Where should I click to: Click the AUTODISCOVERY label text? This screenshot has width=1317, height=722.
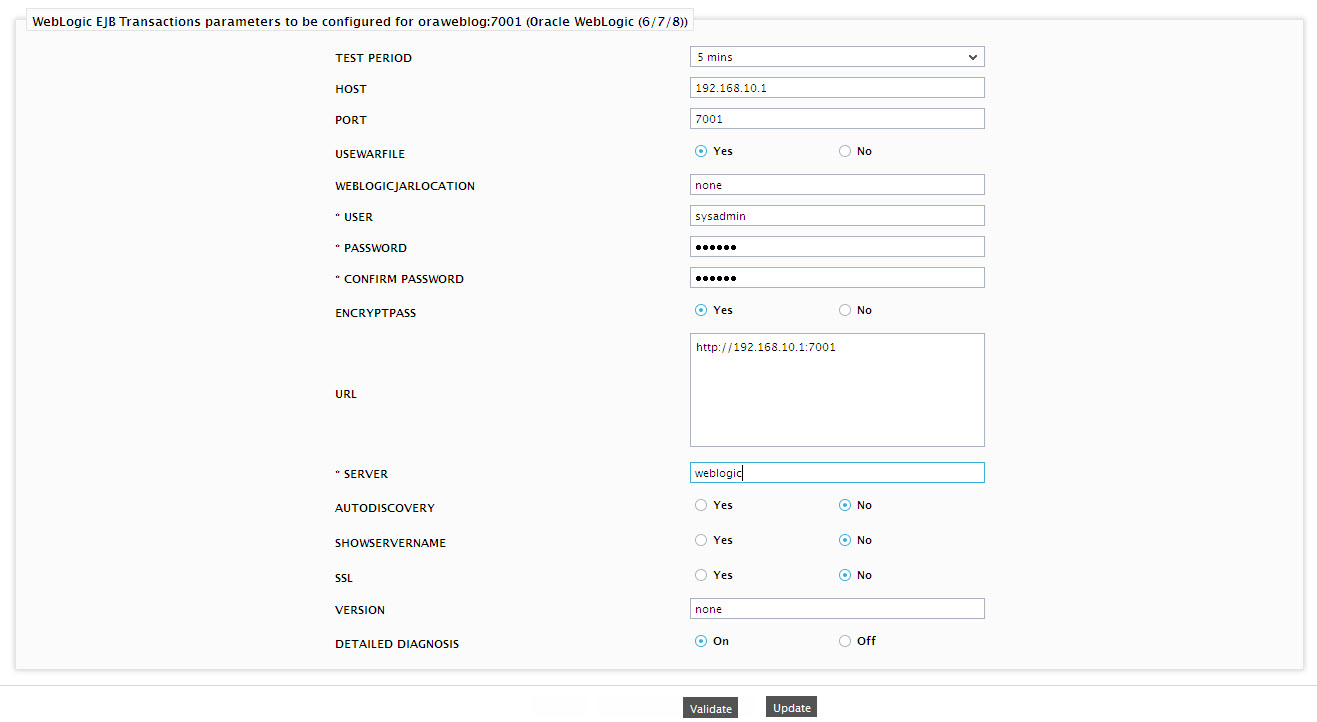(x=385, y=508)
